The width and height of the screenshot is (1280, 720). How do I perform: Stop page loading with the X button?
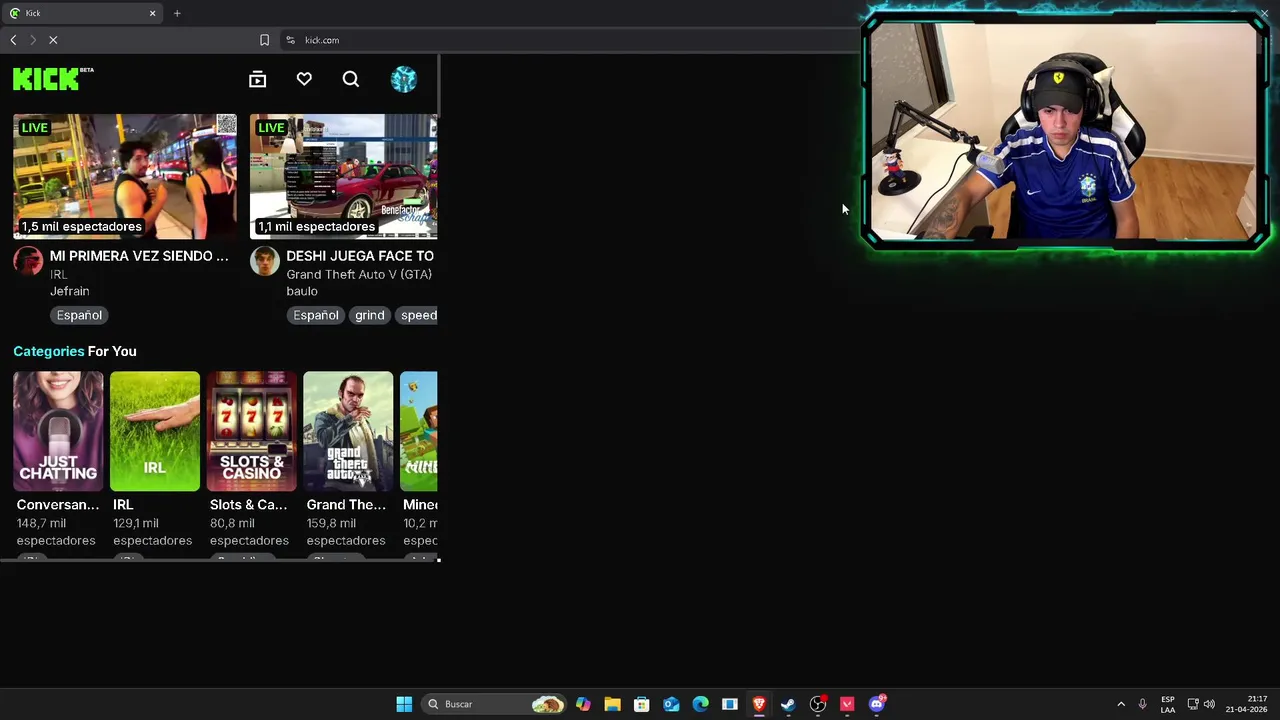pos(54,40)
